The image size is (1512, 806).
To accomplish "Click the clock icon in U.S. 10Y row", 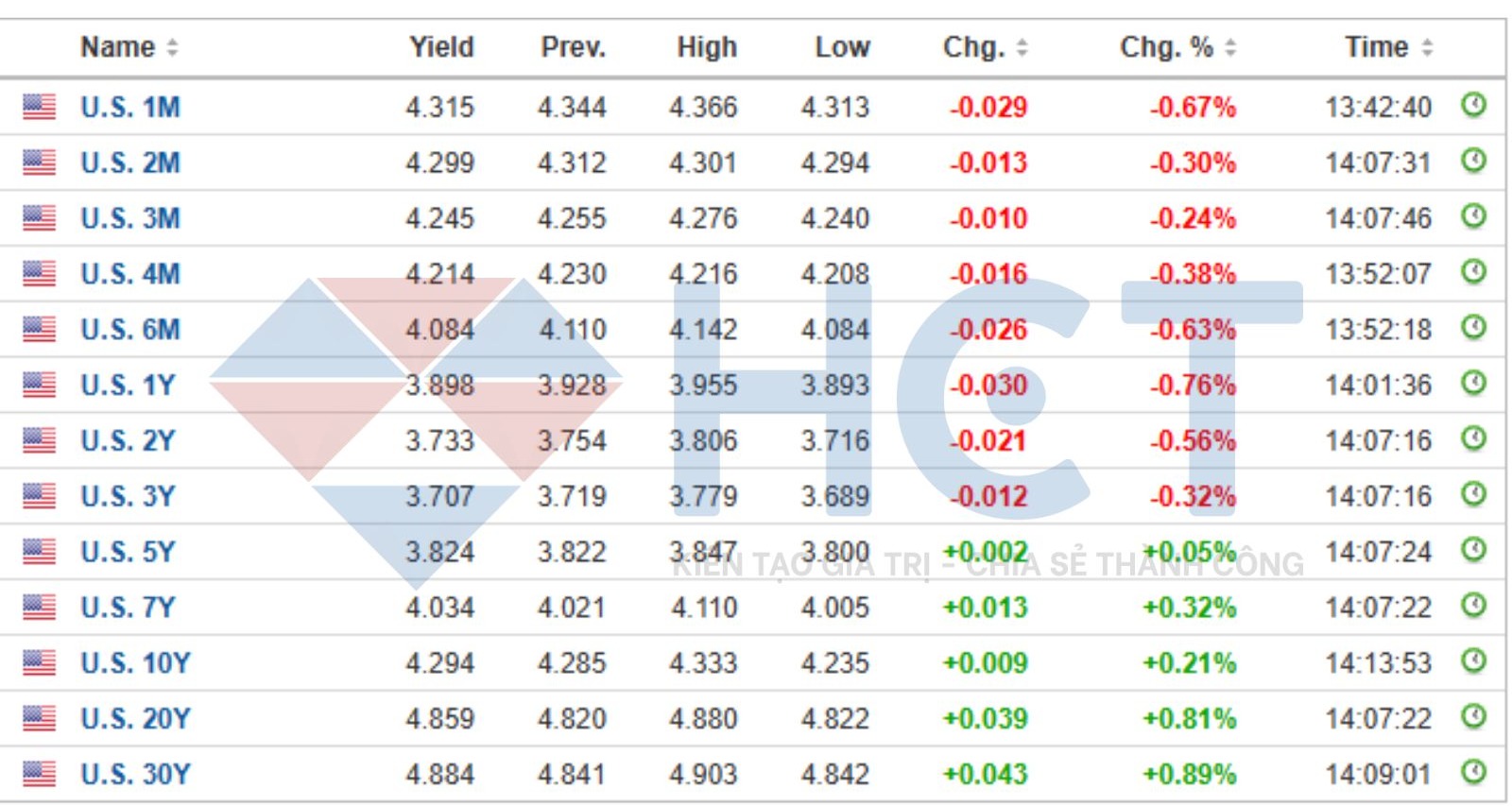I will (x=1473, y=660).
